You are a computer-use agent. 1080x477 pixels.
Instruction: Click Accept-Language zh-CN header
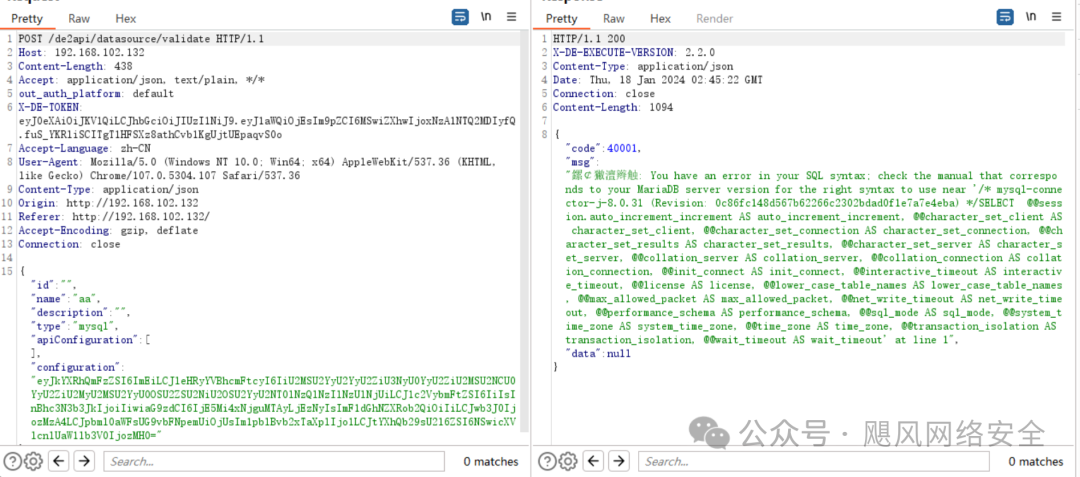[x=84, y=149]
